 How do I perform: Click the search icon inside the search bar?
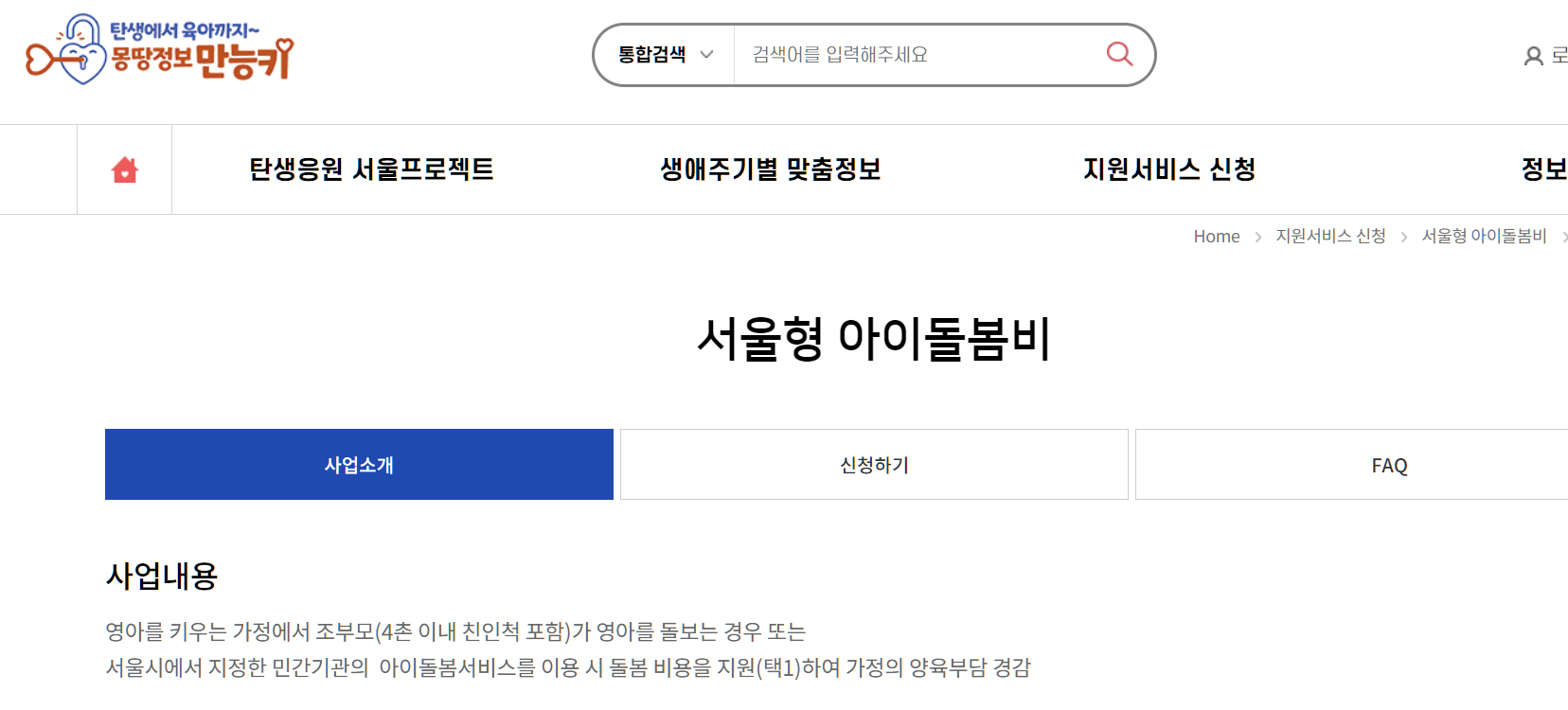(1119, 54)
